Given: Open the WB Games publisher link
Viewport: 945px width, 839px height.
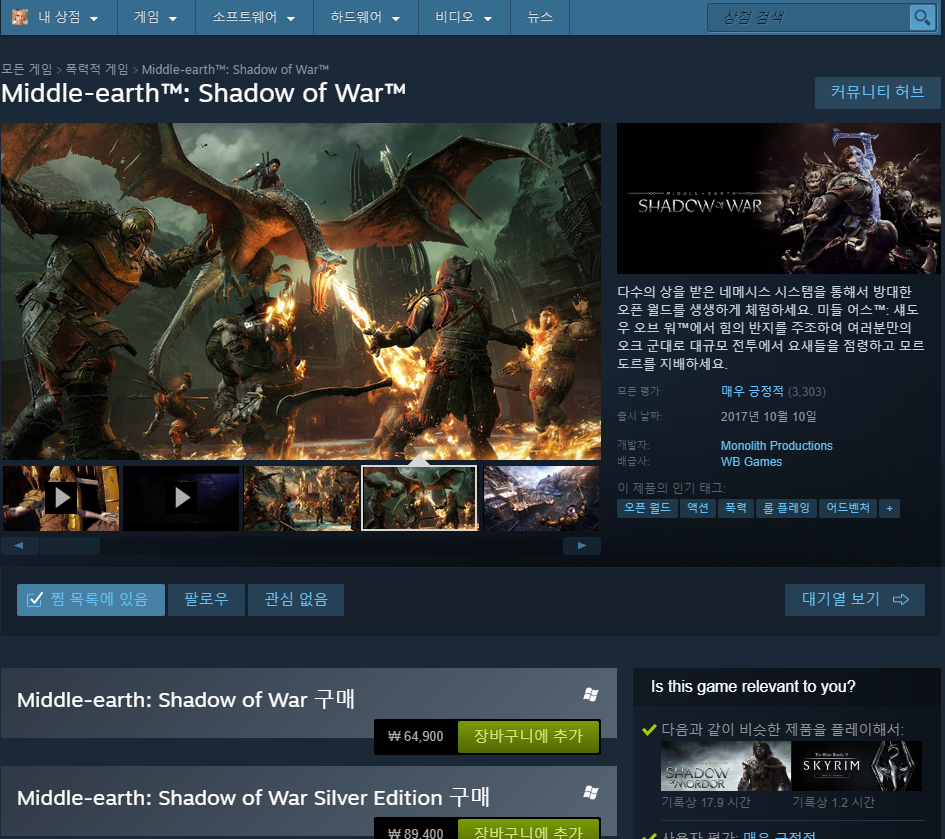Looking at the screenshot, I should (x=751, y=462).
